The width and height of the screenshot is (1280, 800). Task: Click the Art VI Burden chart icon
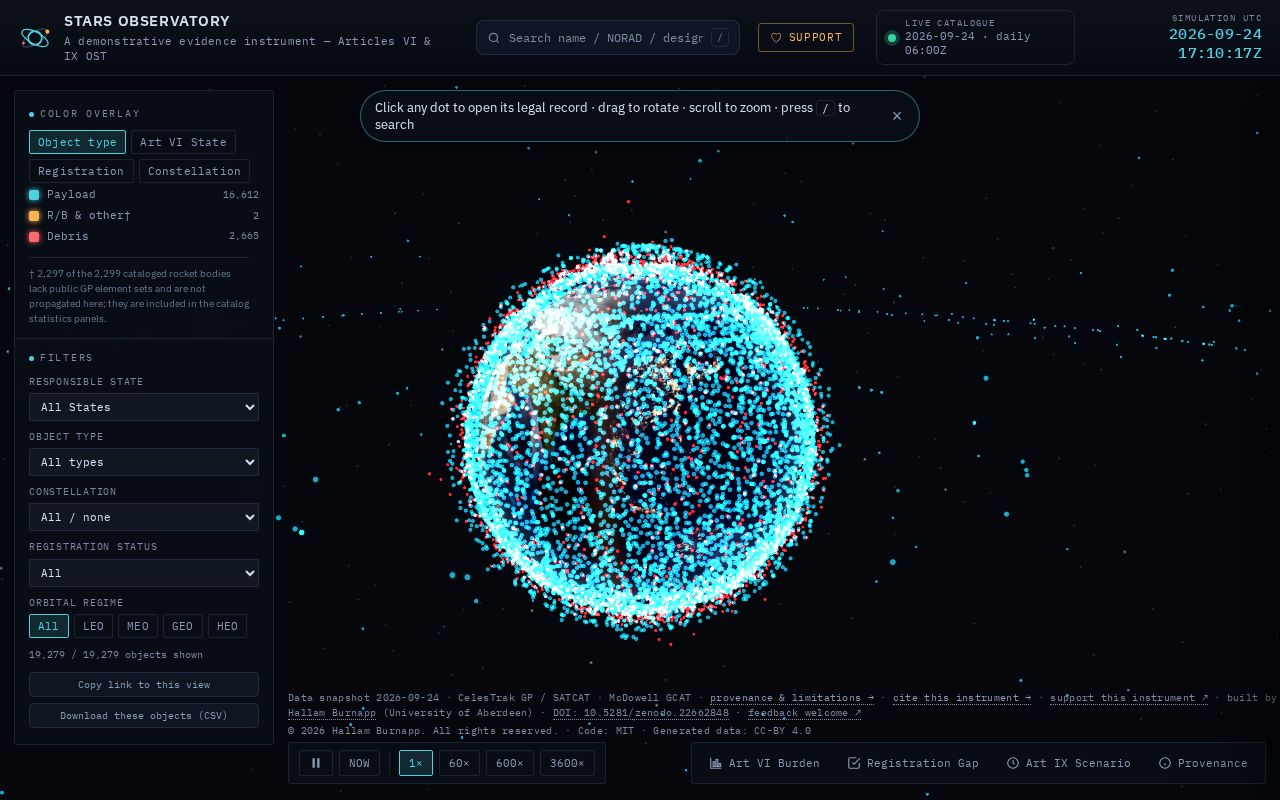[x=716, y=763]
